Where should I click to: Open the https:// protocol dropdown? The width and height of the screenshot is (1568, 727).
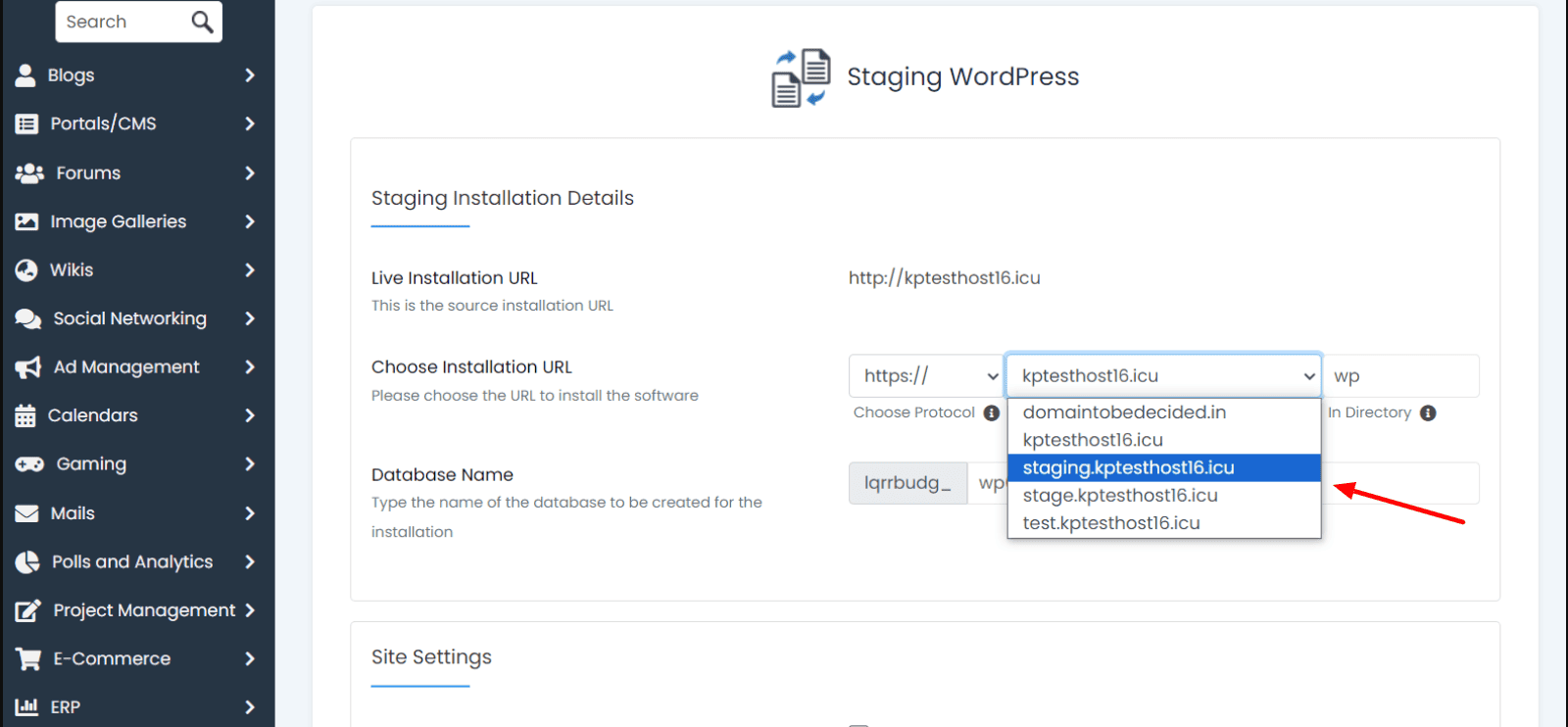(x=926, y=376)
